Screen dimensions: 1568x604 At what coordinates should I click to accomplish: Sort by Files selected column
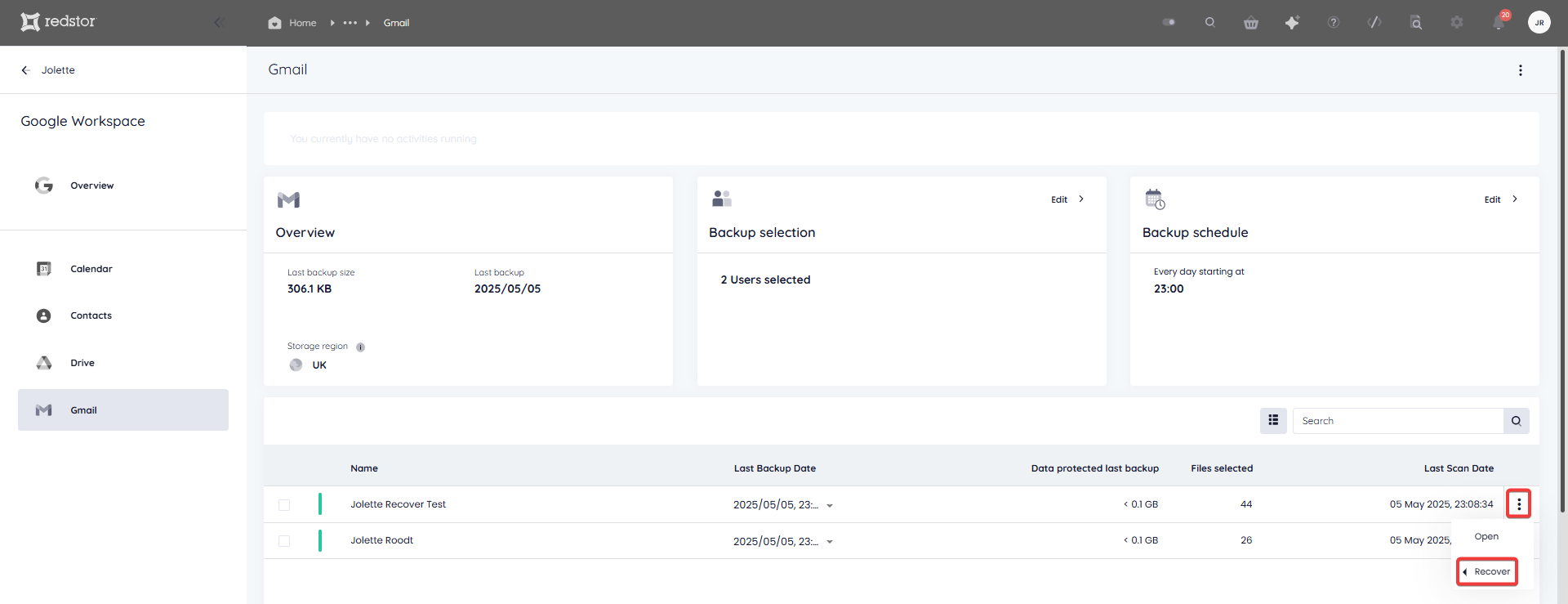click(x=1222, y=468)
